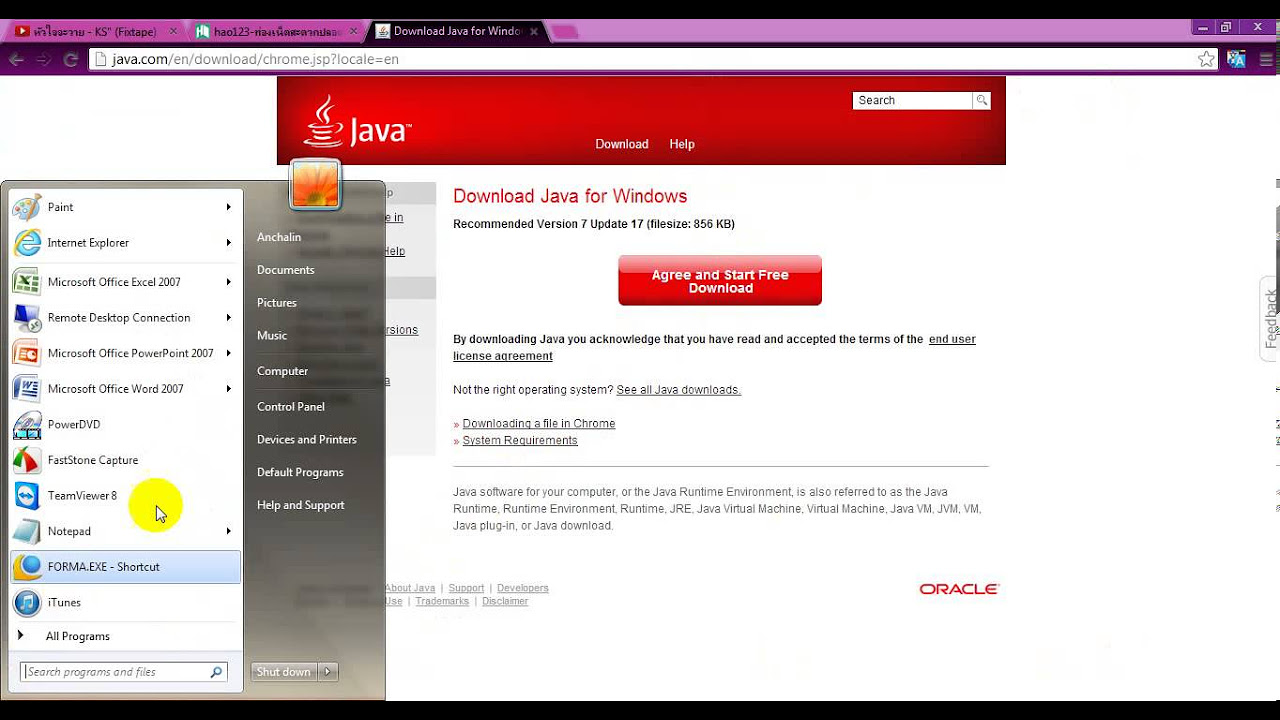The image size is (1280, 720).
Task: Click the translate extension icon in the toolbar
Action: point(1236,59)
